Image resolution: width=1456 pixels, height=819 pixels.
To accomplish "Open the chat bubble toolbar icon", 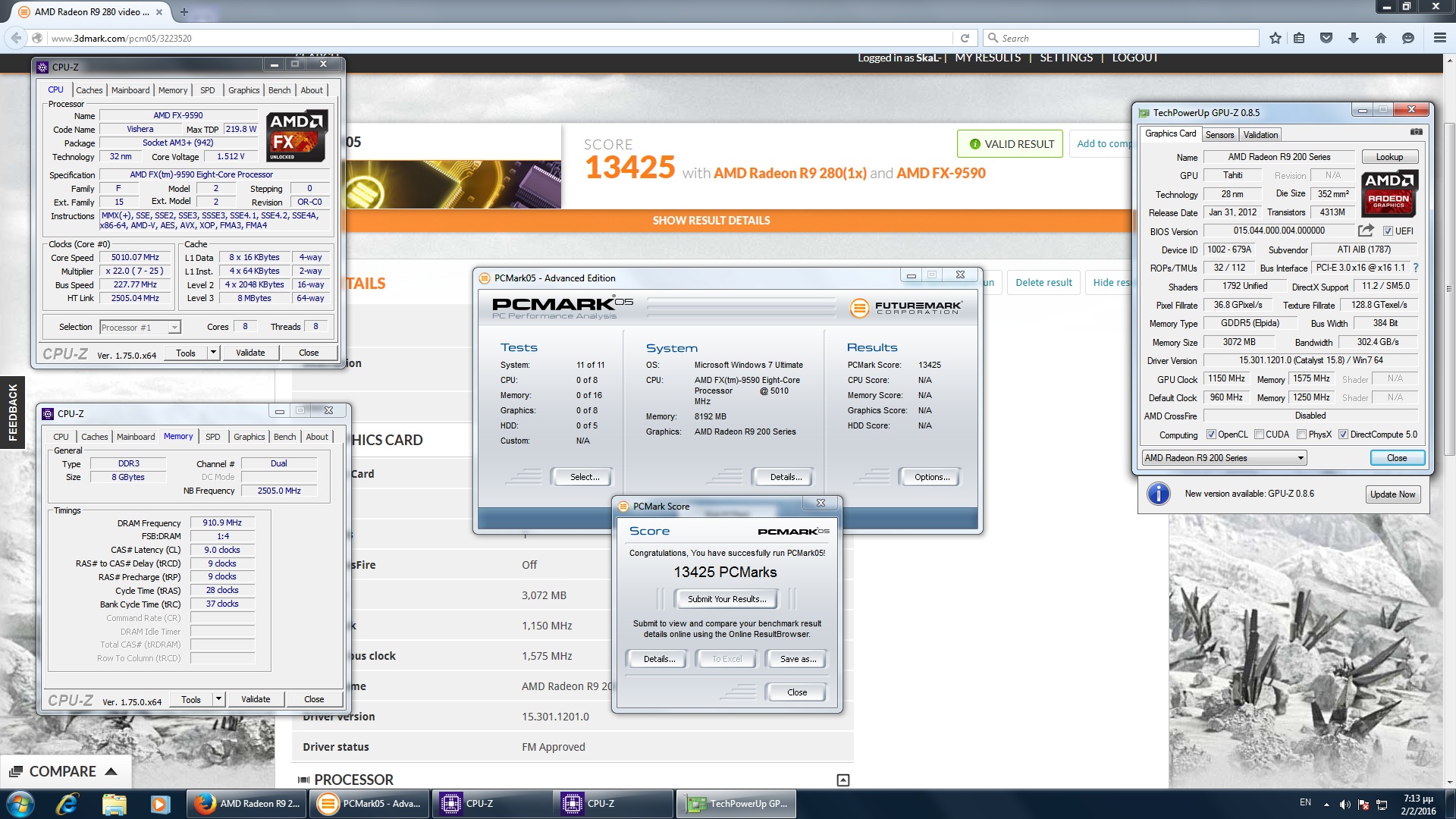I will [1408, 38].
